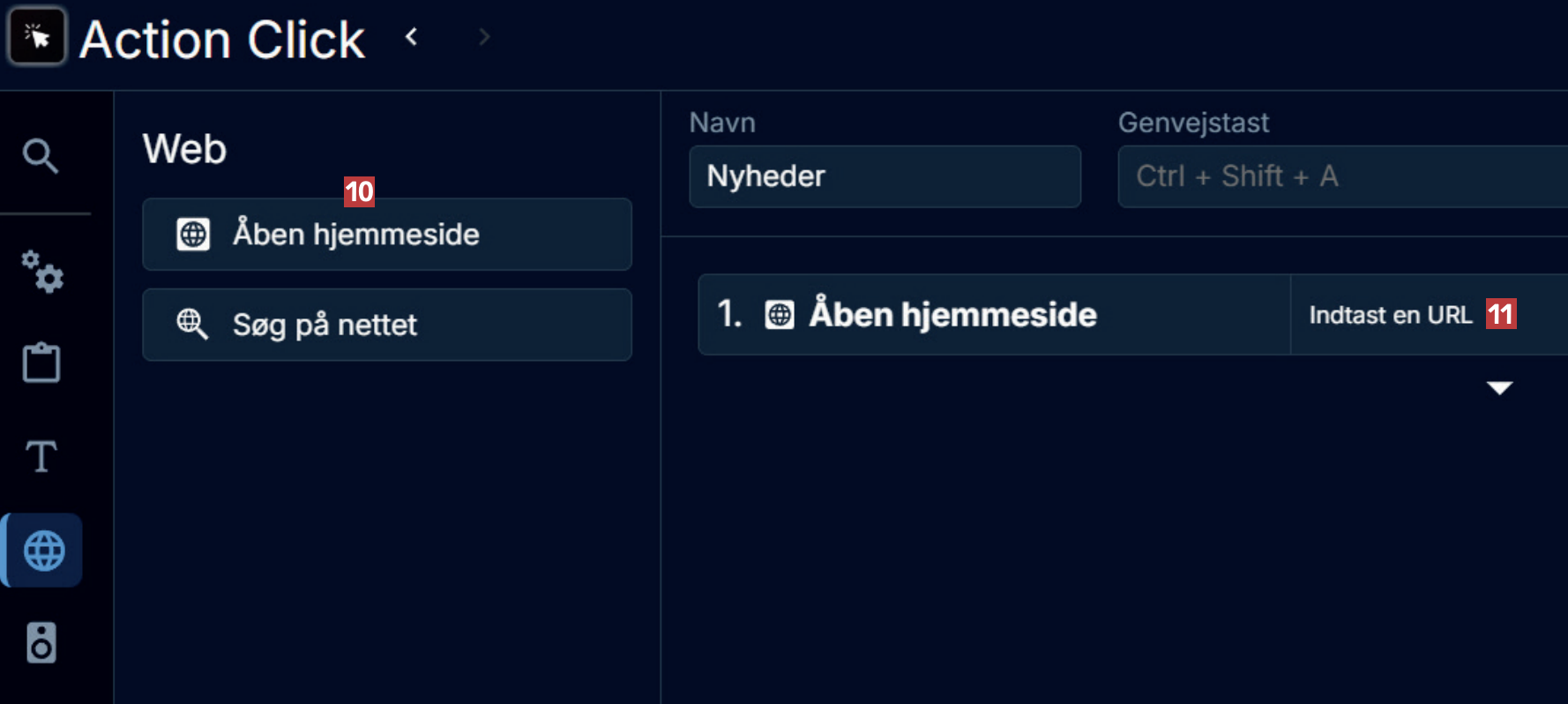Go back with the left chevron arrow

(x=412, y=37)
